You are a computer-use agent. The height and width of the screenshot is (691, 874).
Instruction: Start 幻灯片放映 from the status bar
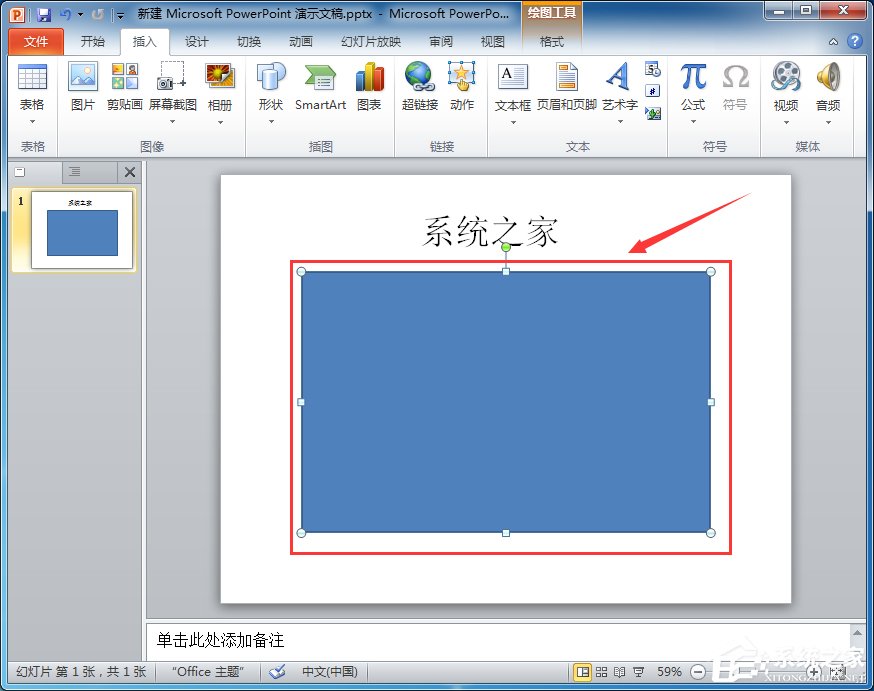point(638,672)
